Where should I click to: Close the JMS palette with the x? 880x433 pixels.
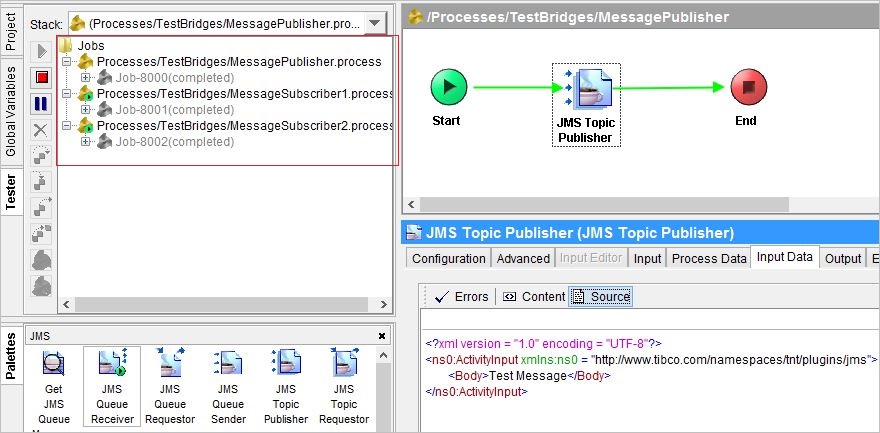coord(382,336)
